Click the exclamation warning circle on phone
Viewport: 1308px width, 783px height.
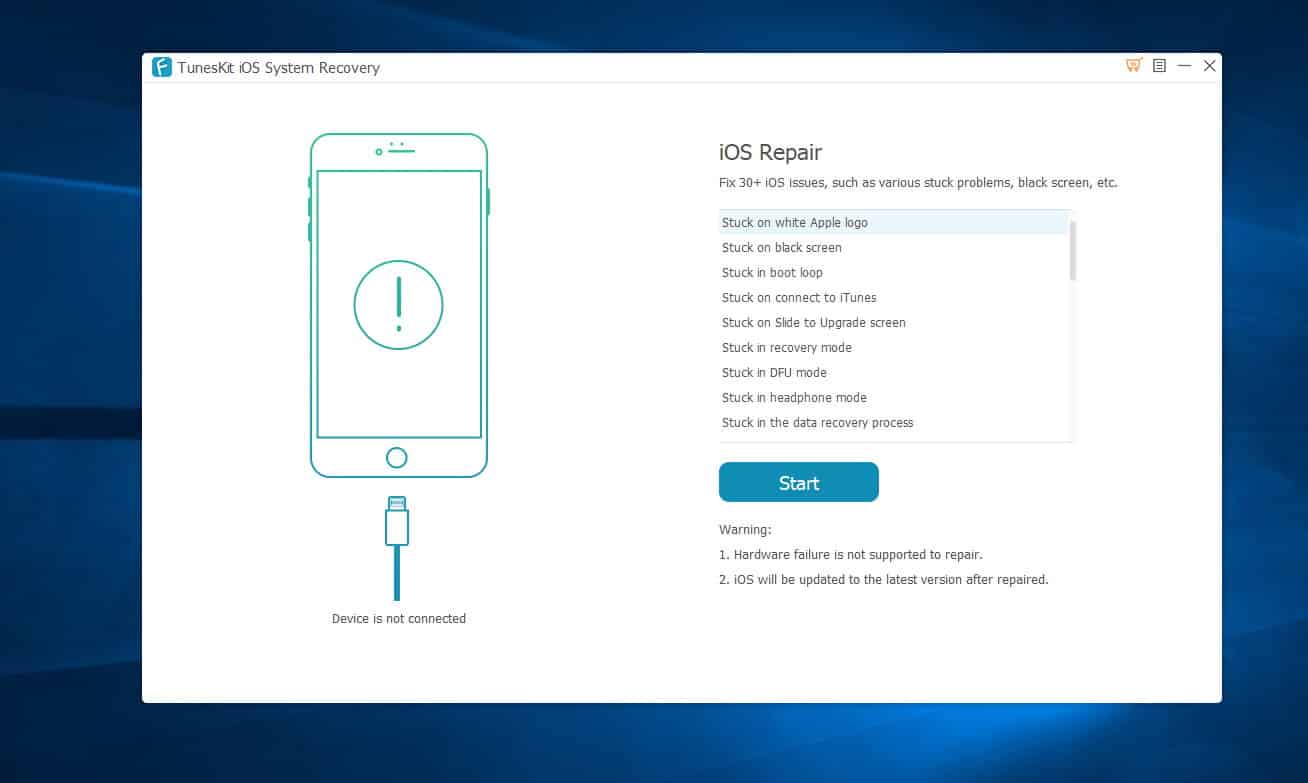[398, 305]
